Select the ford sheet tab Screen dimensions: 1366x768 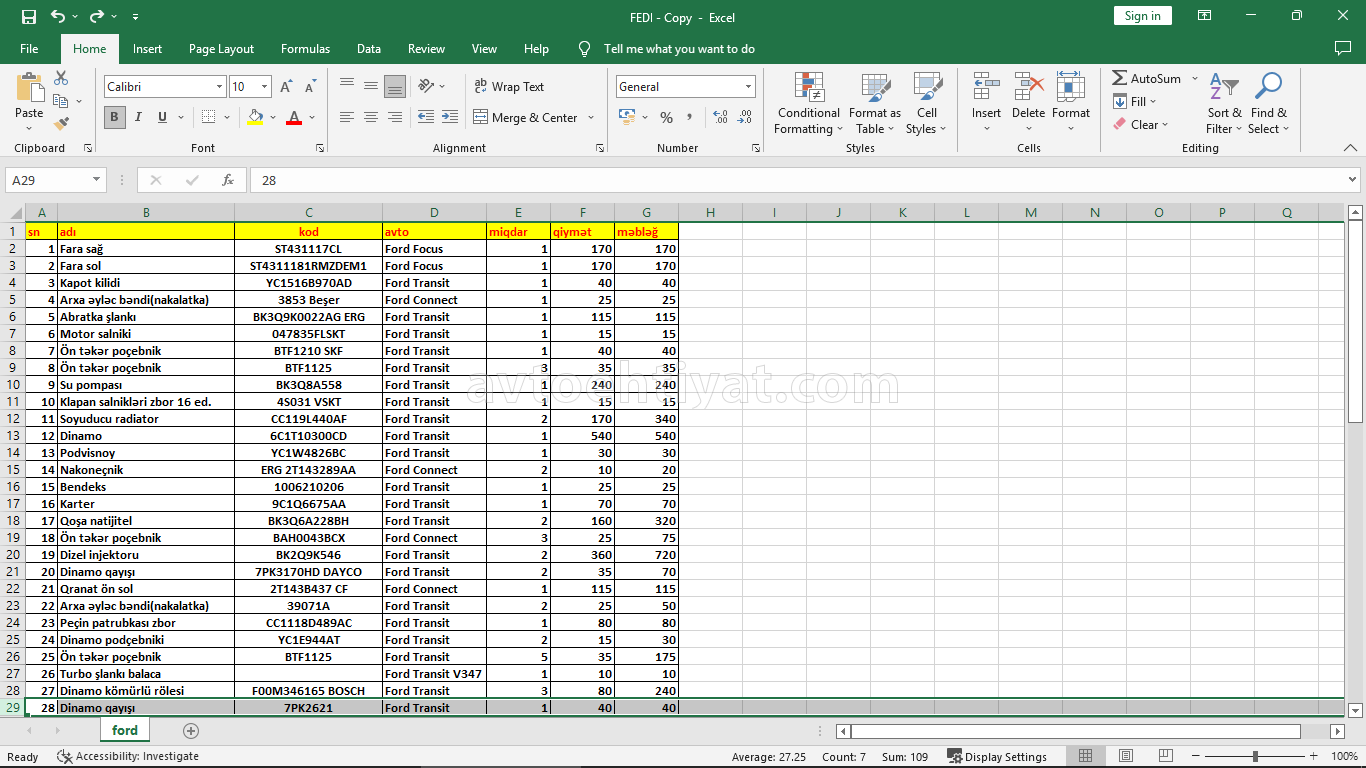pos(125,730)
